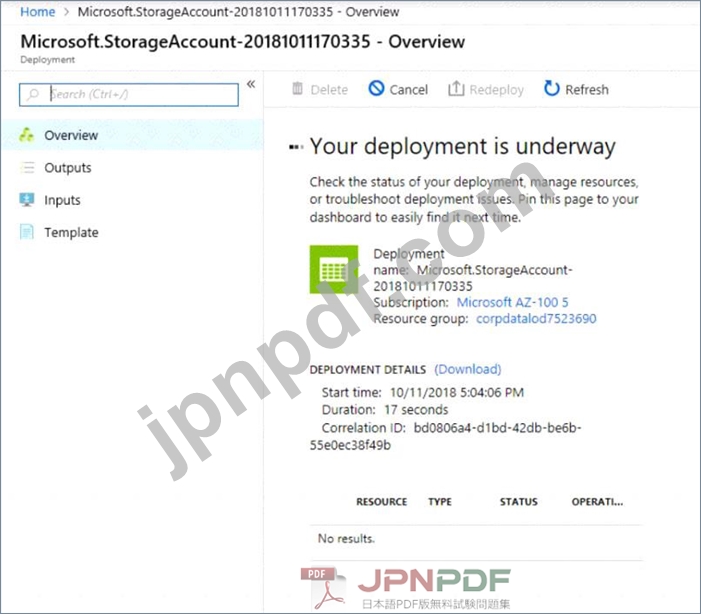
Task: Click the breadcrumb deployment name text
Action: [x=238, y=12]
